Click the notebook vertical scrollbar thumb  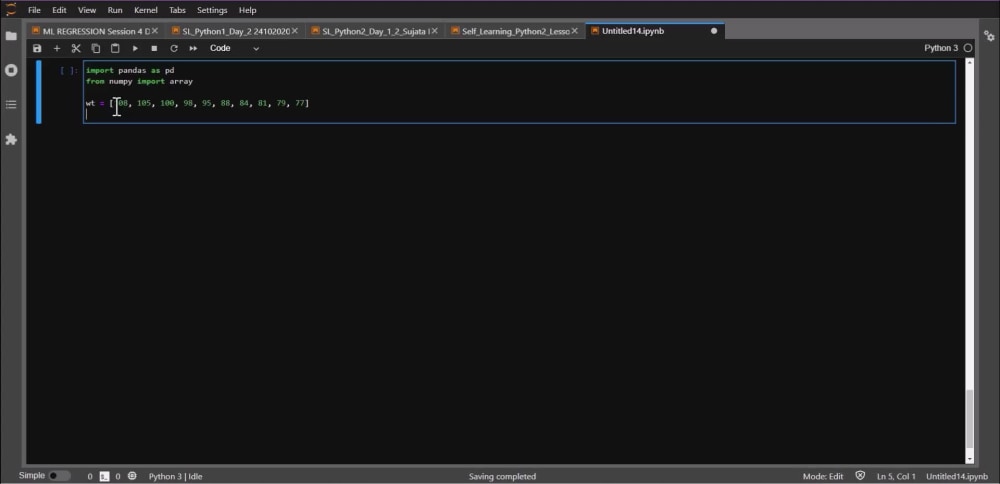(970, 418)
